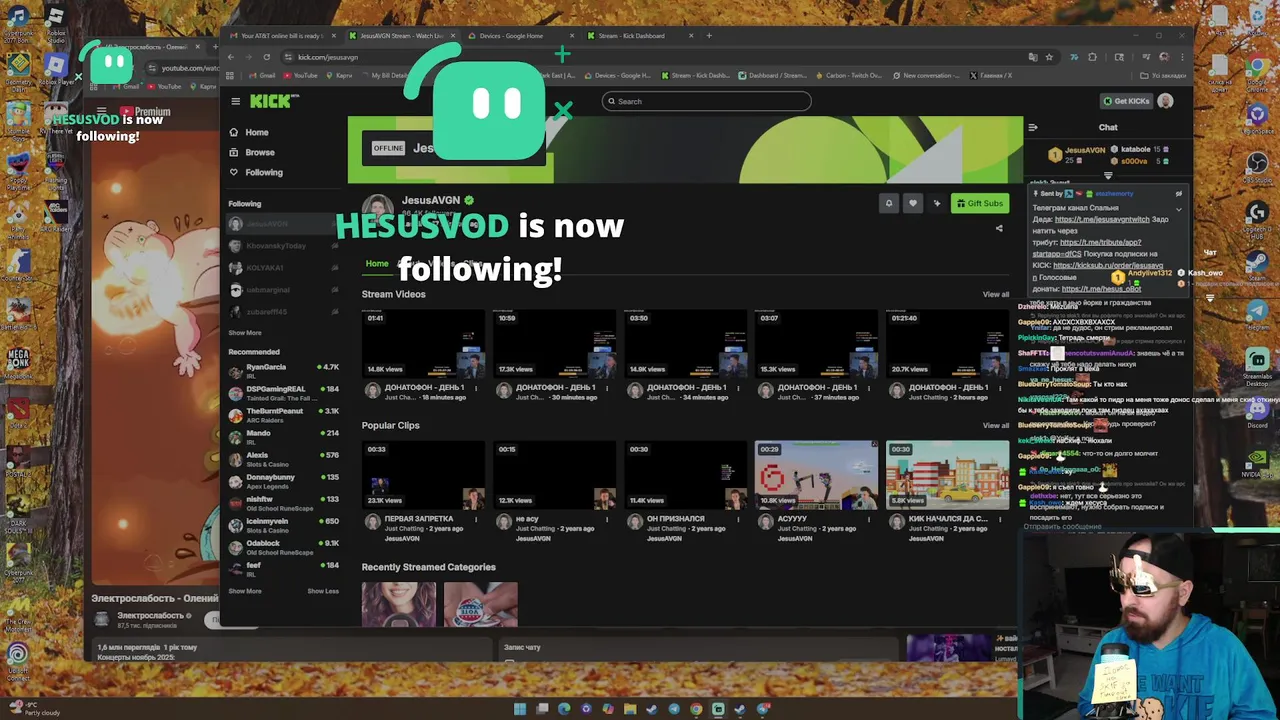This screenshot has height=720, width=1280.
Task: Open RyanGarcia recommended channel
Action: (x=284, y=371)
